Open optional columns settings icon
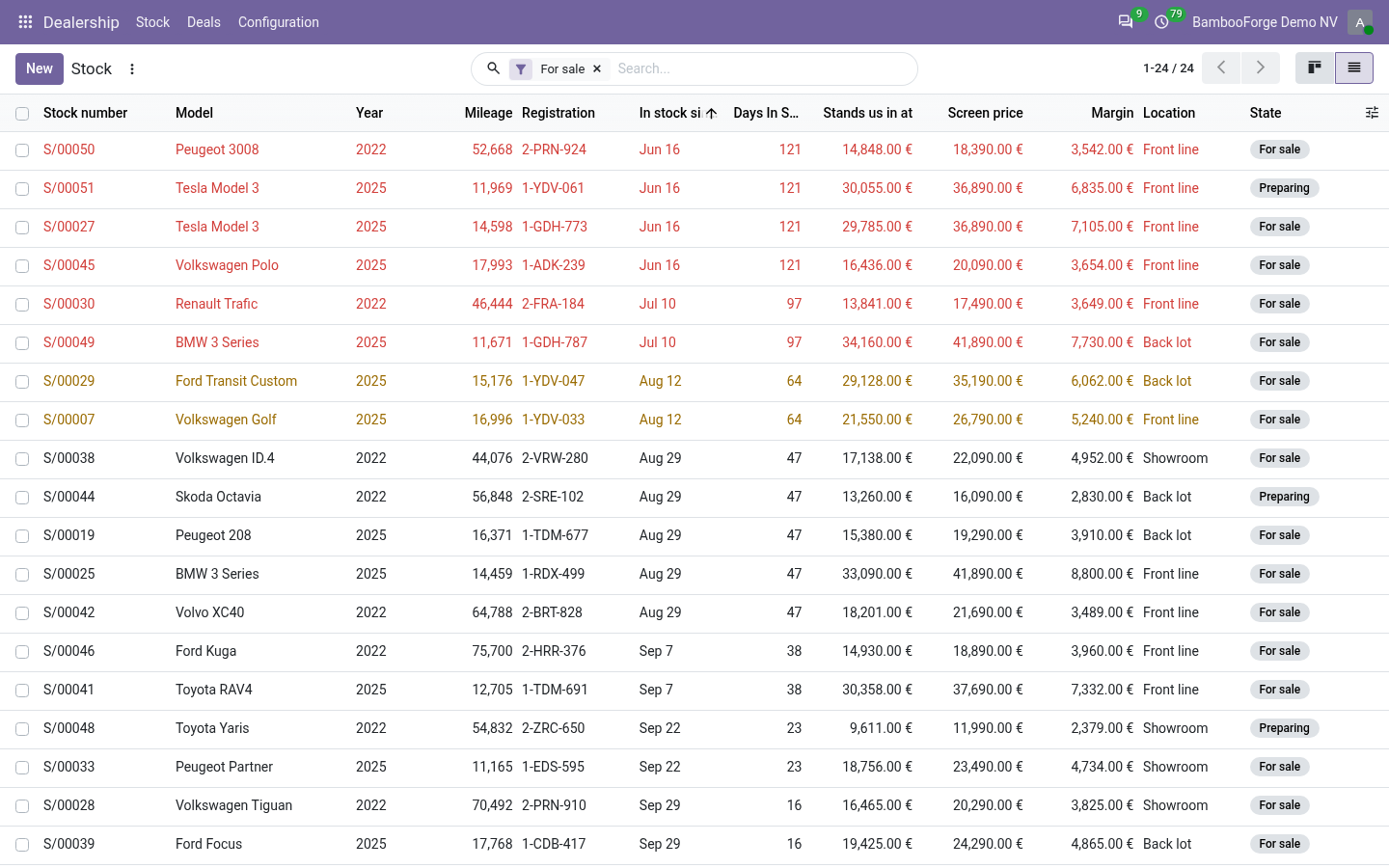Viewport: 1389px width, 868px height. tap(1372, 113)
